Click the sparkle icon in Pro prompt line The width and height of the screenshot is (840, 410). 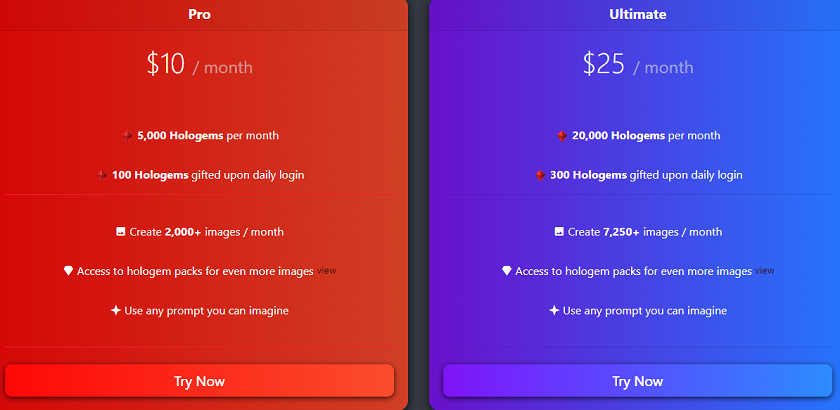[115, 310]
